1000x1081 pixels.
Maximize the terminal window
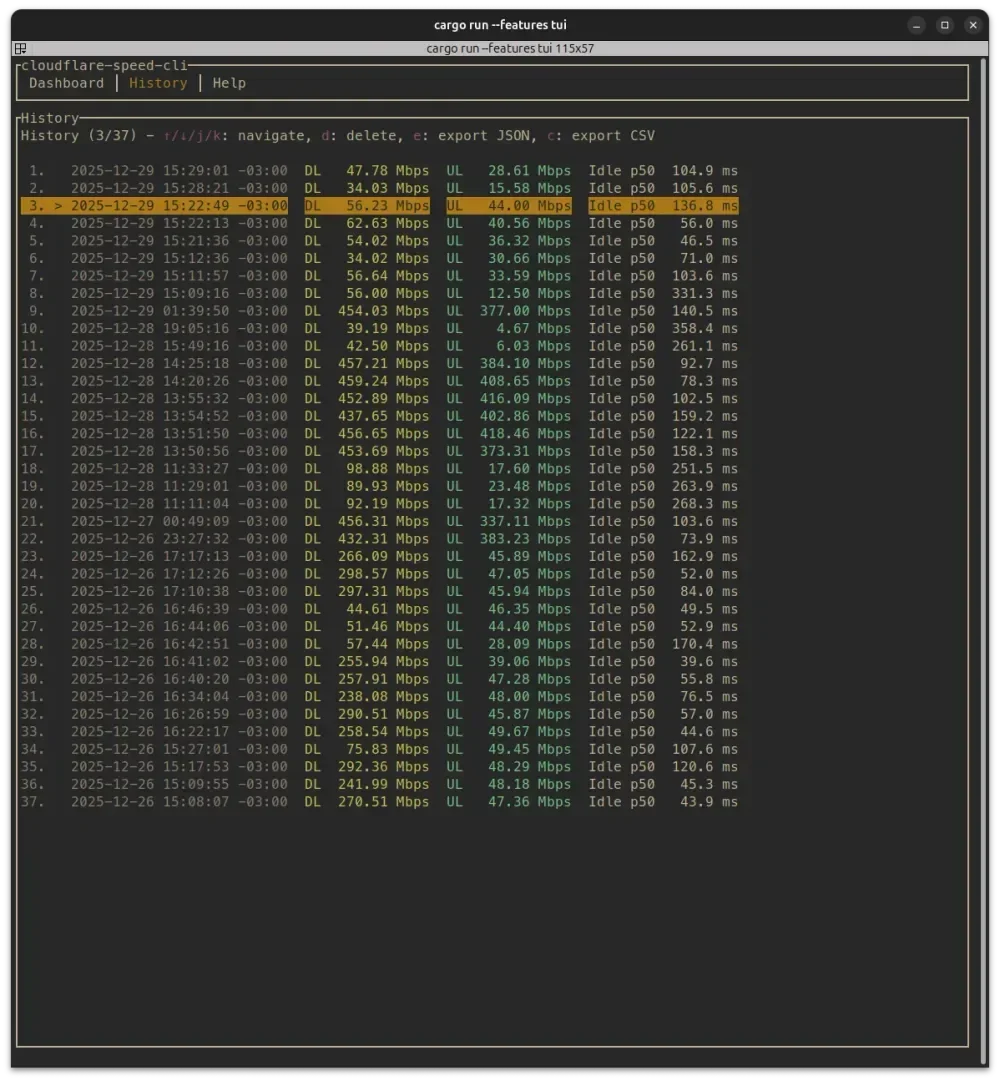[944, 26]
